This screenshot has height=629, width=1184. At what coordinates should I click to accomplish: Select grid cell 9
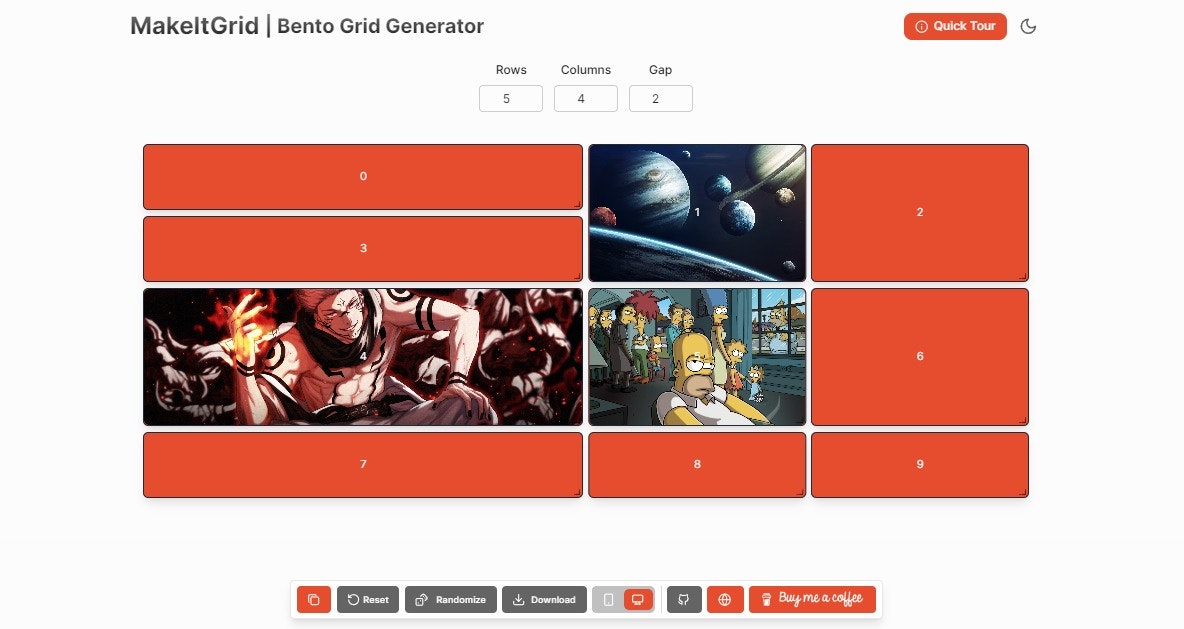click(920, 464)
